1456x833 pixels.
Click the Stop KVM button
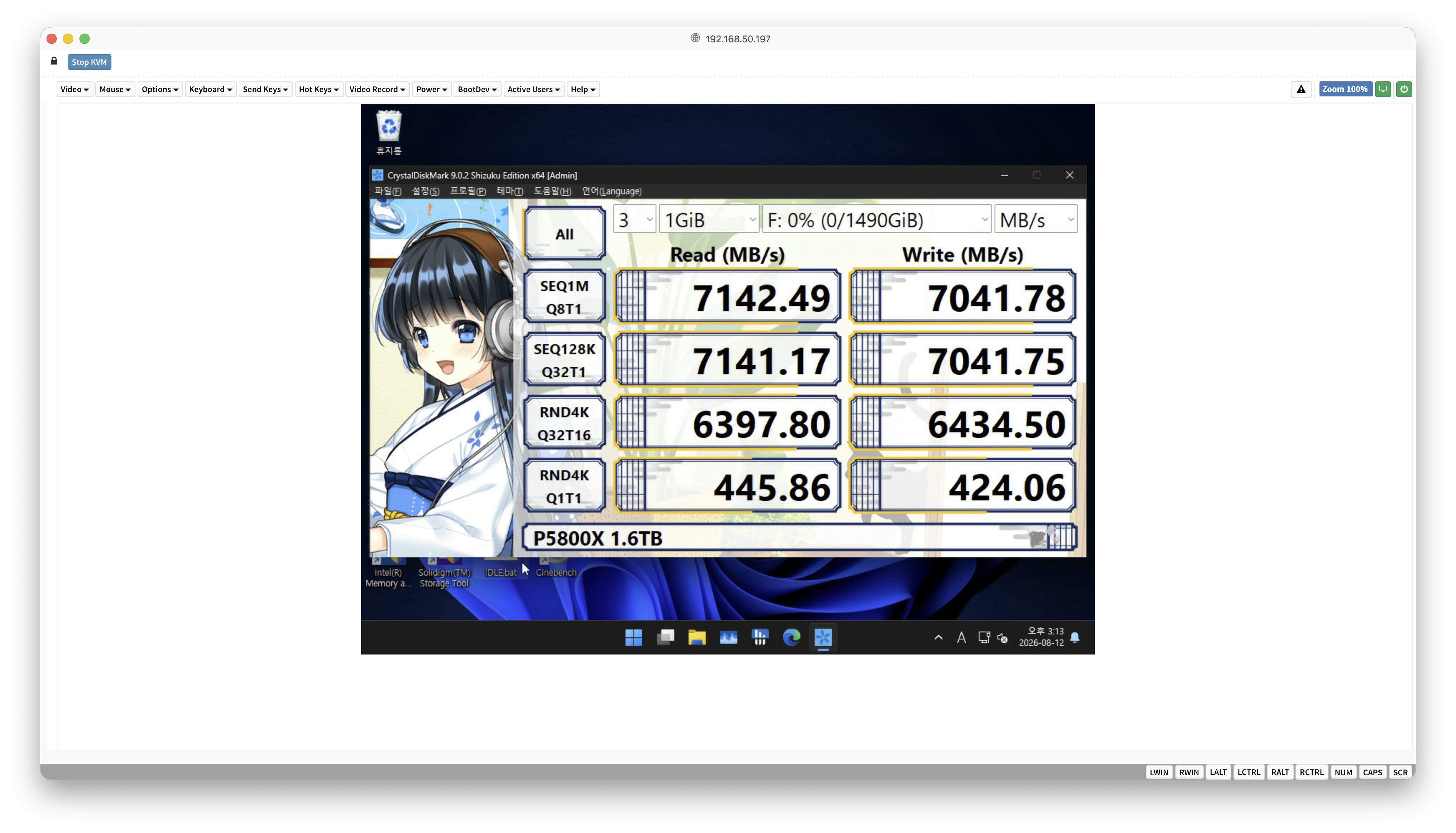[89, 62]
